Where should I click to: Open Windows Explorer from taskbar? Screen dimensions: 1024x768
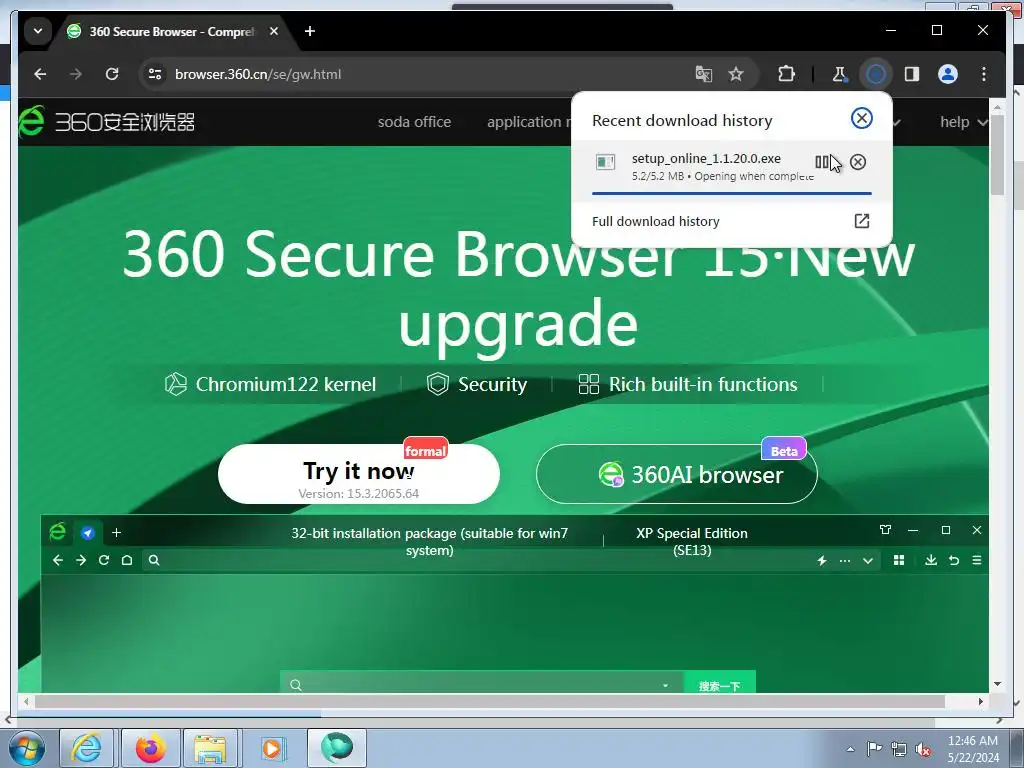click(x=210, y=748)
